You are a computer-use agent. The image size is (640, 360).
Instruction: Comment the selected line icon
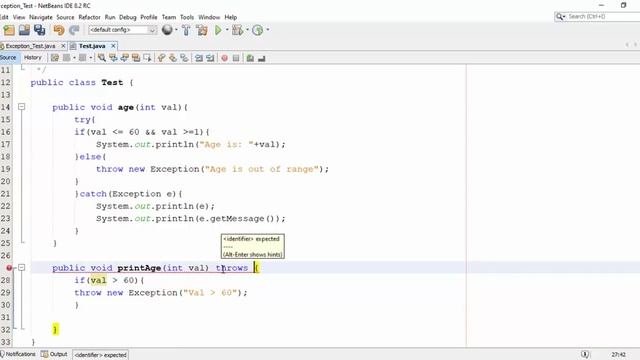click(250, 58)
